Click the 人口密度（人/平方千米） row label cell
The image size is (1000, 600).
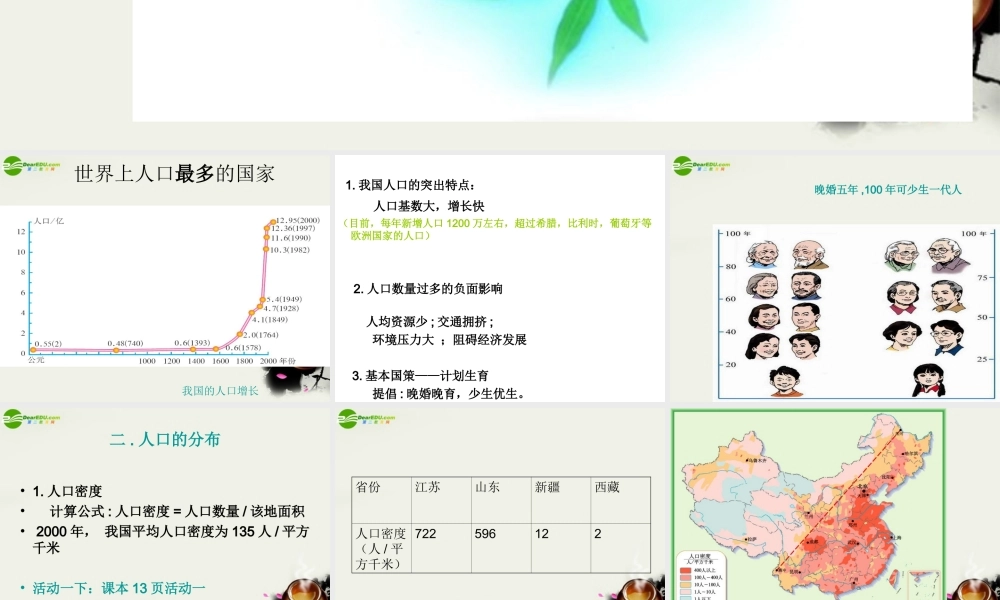tap(381, 548)
